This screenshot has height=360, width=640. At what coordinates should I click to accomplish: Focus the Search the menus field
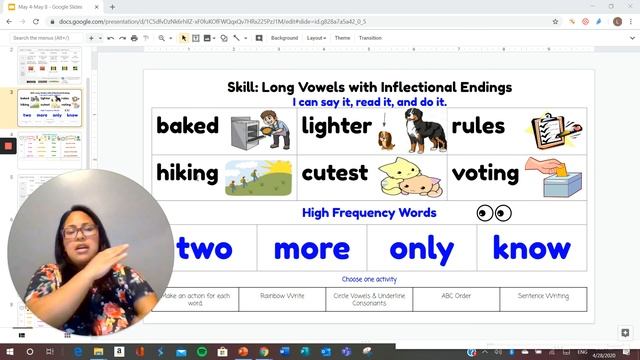46,38
